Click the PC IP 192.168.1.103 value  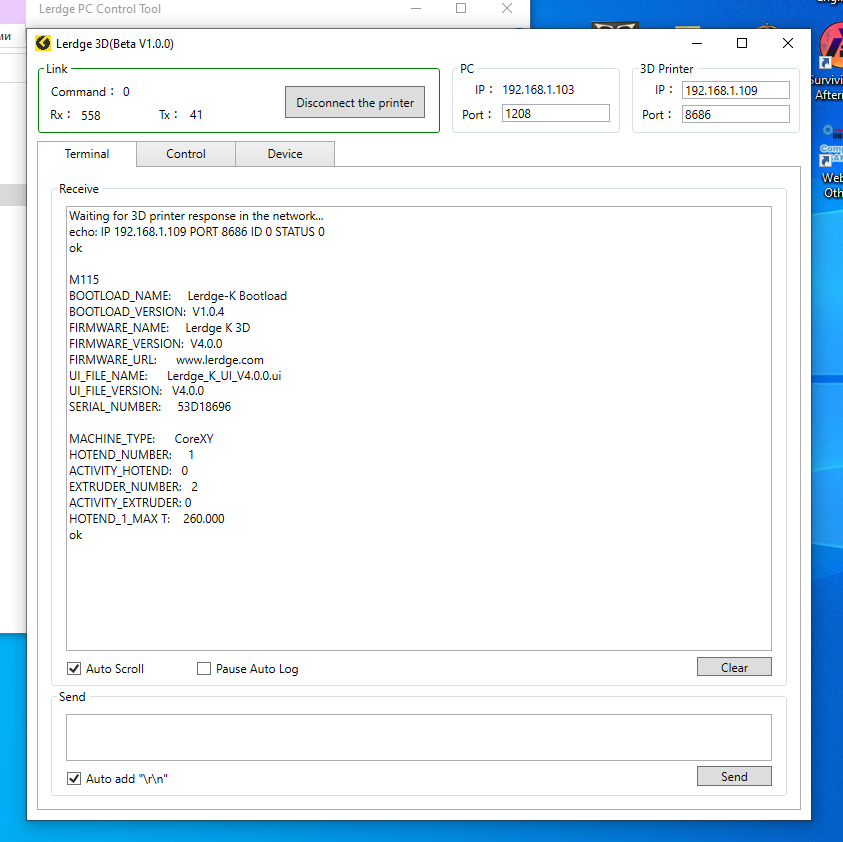[538, 90]
